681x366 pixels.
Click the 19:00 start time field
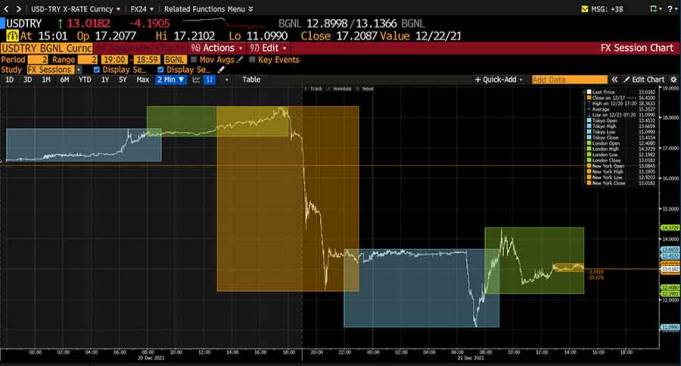click(x=115, y=60)
